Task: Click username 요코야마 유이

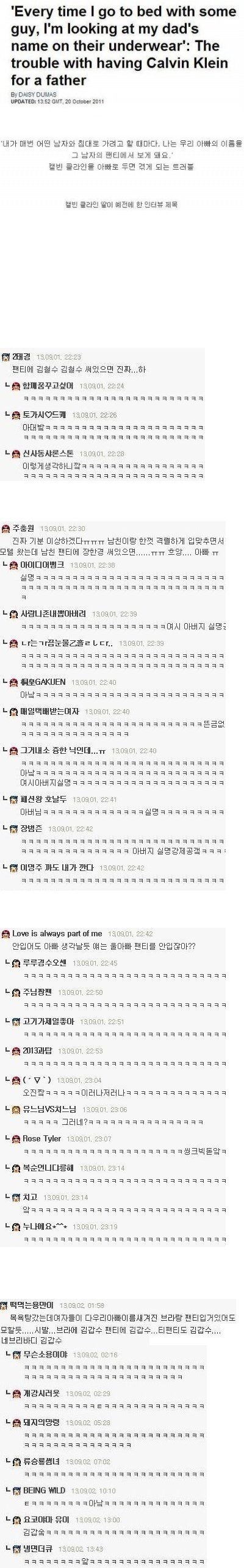Action: [x=46, y=1519]
